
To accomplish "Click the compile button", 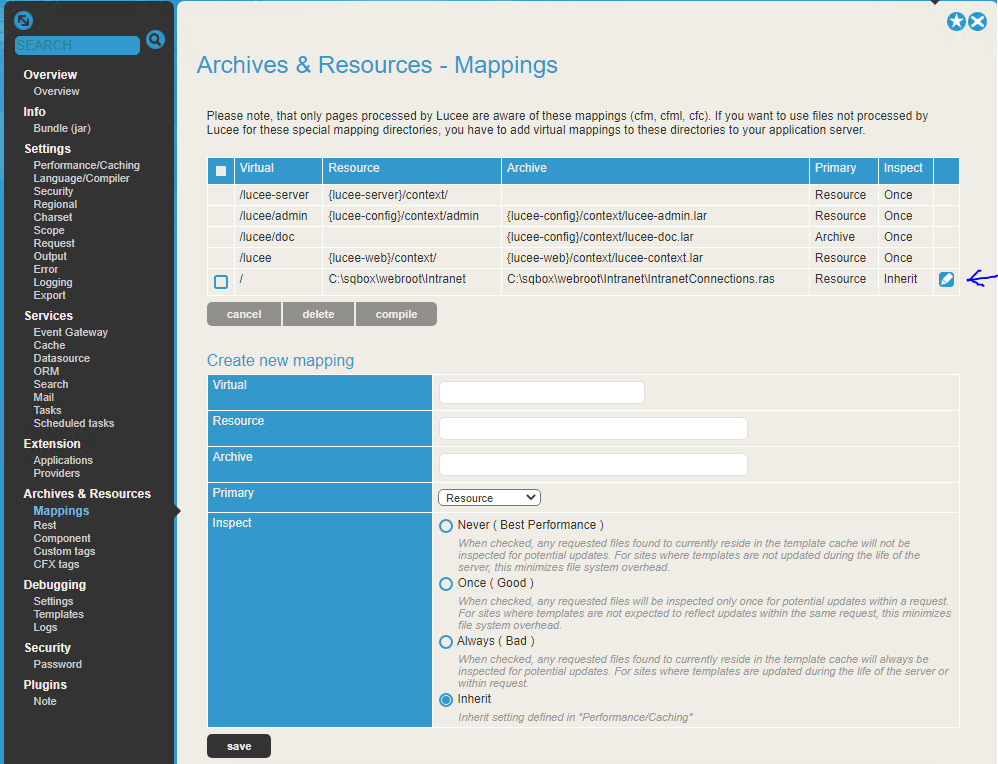I will (x=397, y=314).
